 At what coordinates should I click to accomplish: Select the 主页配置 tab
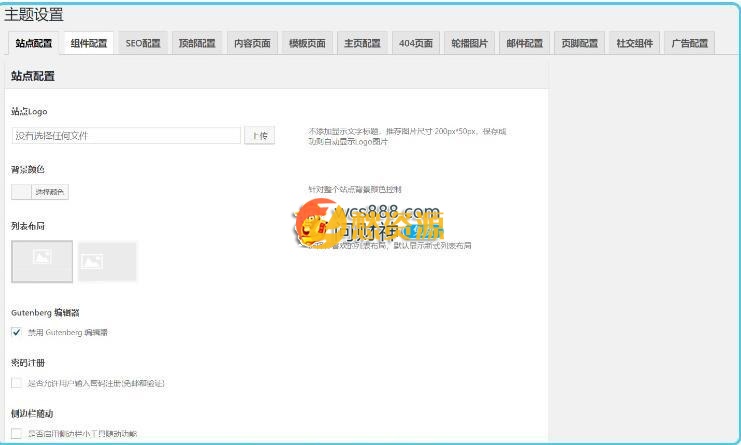click(x=362, y=43)
